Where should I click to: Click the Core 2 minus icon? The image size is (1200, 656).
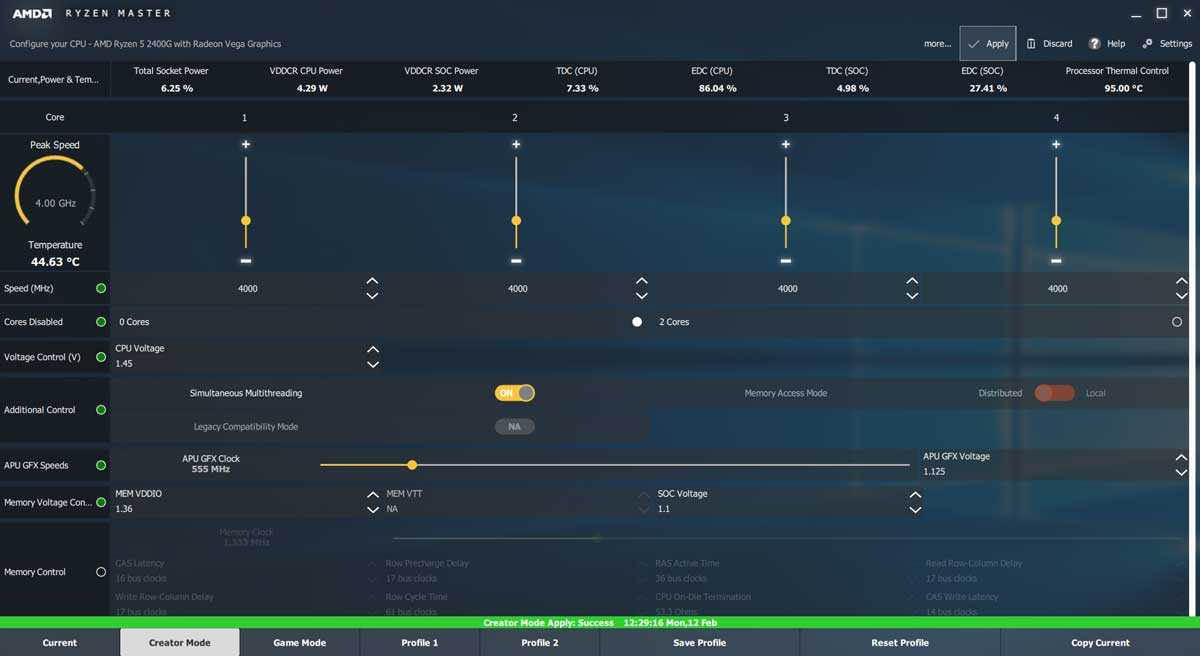click(x=516, y=261)
